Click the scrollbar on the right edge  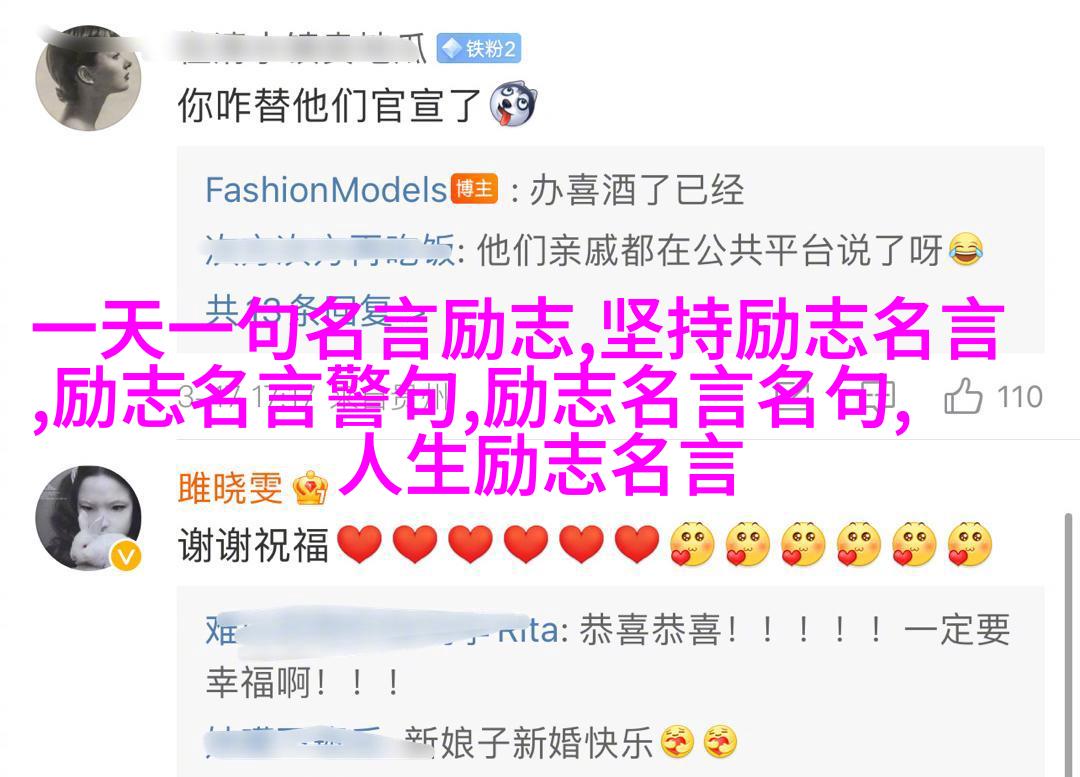pyautogui.click(x=1068, y=643)
